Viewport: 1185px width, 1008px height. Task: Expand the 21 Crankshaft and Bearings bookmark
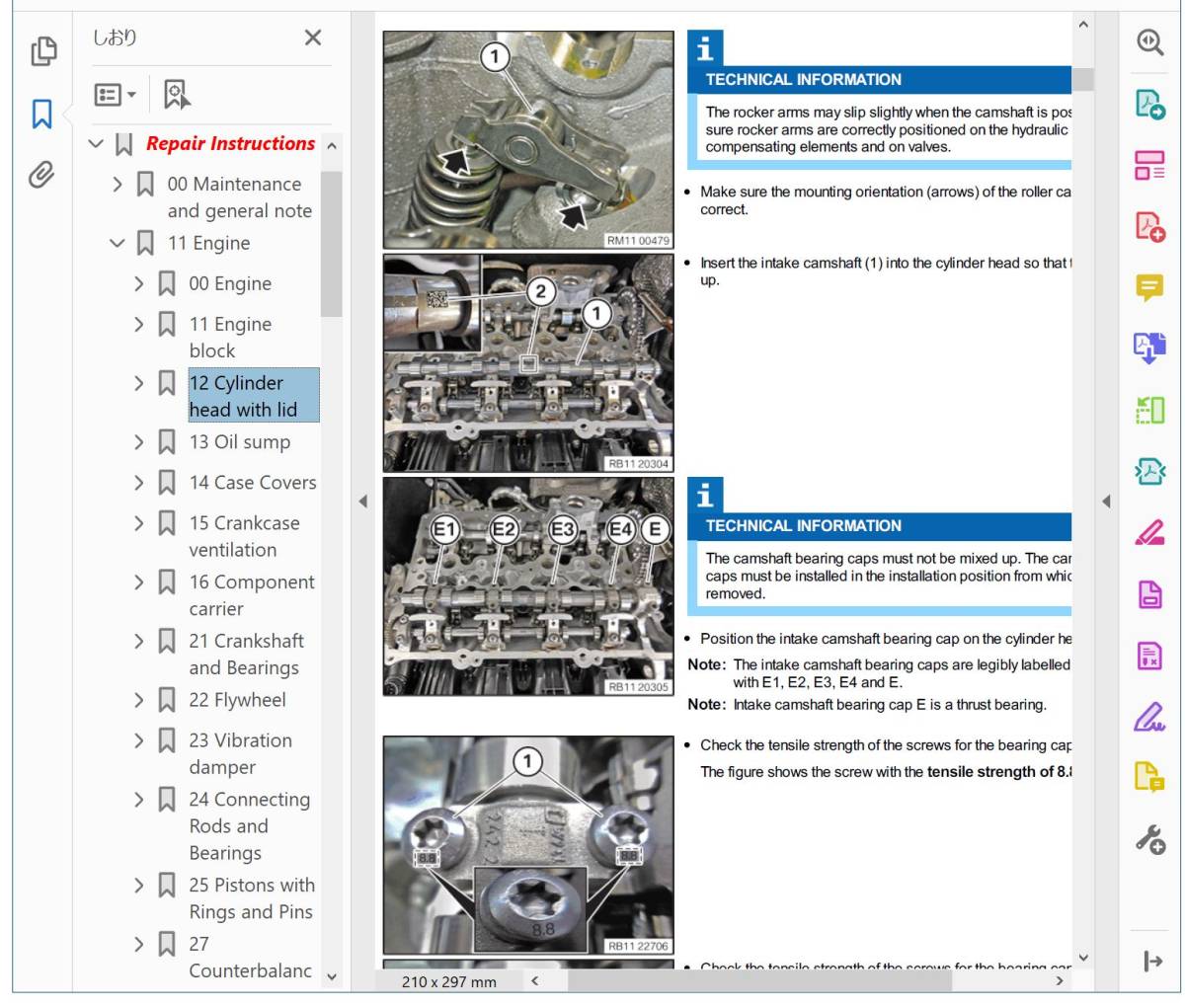pos(139,642)
